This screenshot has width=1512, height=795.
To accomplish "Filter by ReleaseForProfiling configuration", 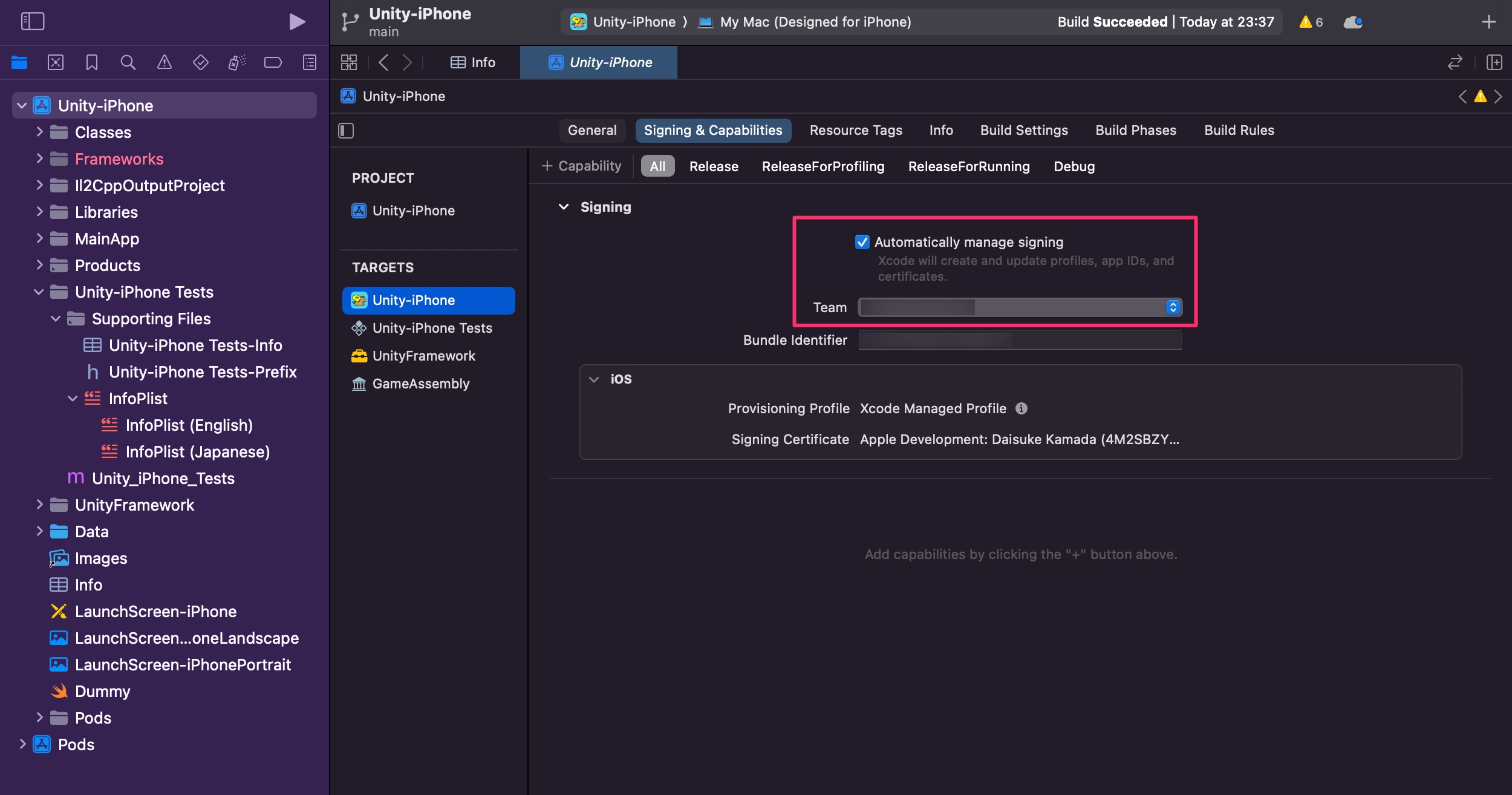I will point(823,166).
